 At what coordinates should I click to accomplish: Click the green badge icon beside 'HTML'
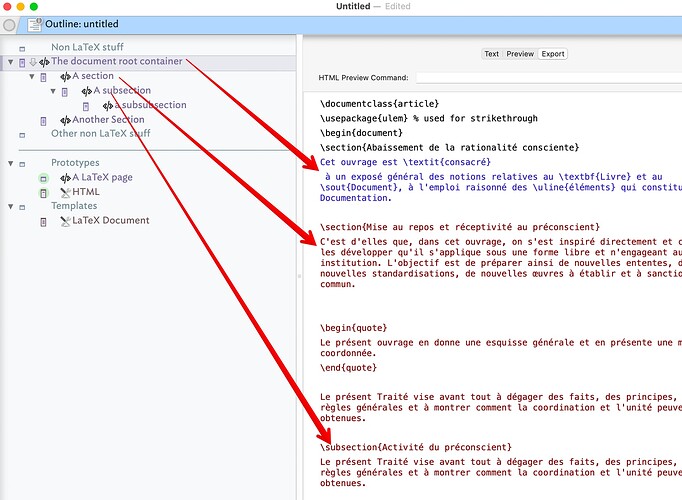pyautogui.click(x=43, y=192)
